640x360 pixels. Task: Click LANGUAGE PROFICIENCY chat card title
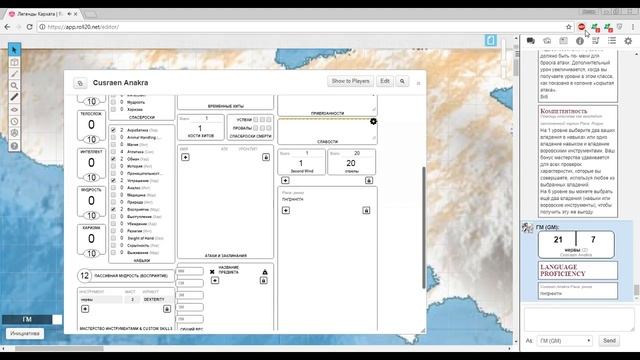coord(563,270)
